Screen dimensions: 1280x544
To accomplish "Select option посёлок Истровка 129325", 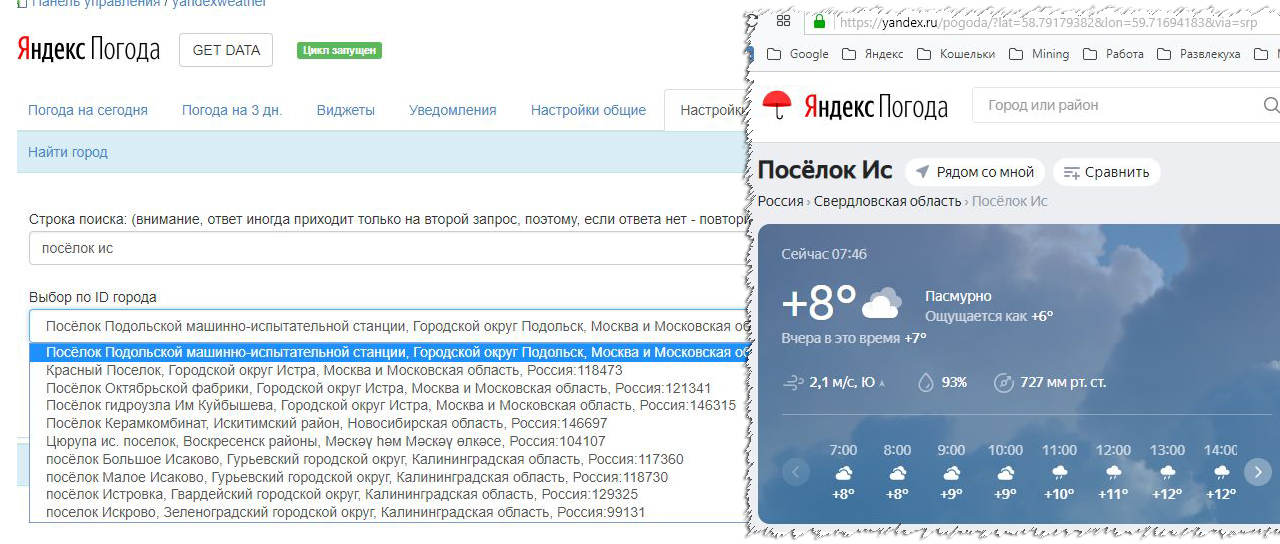I will pyautogui.click(x=388, y=494).
